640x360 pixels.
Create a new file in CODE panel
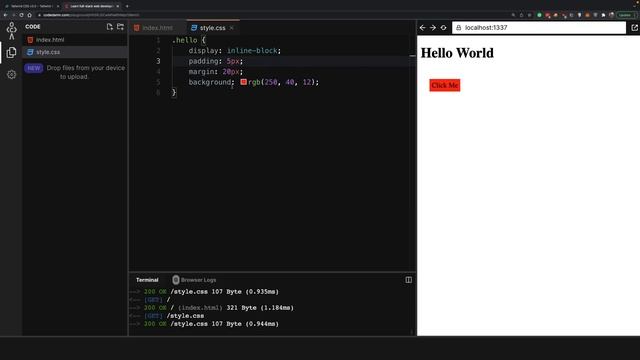[109, 27]
